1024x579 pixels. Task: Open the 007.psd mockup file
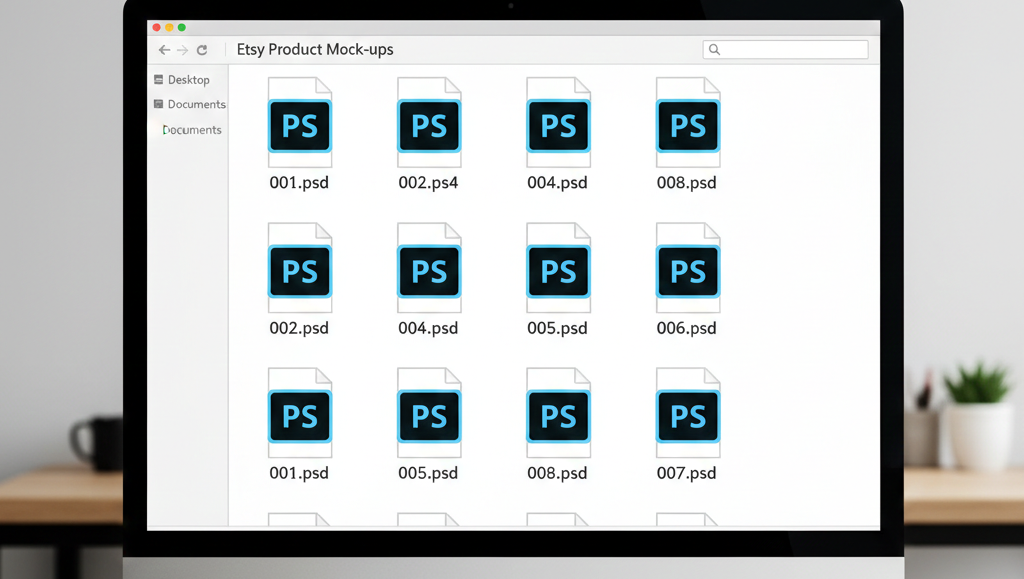(x=687, y=414)
